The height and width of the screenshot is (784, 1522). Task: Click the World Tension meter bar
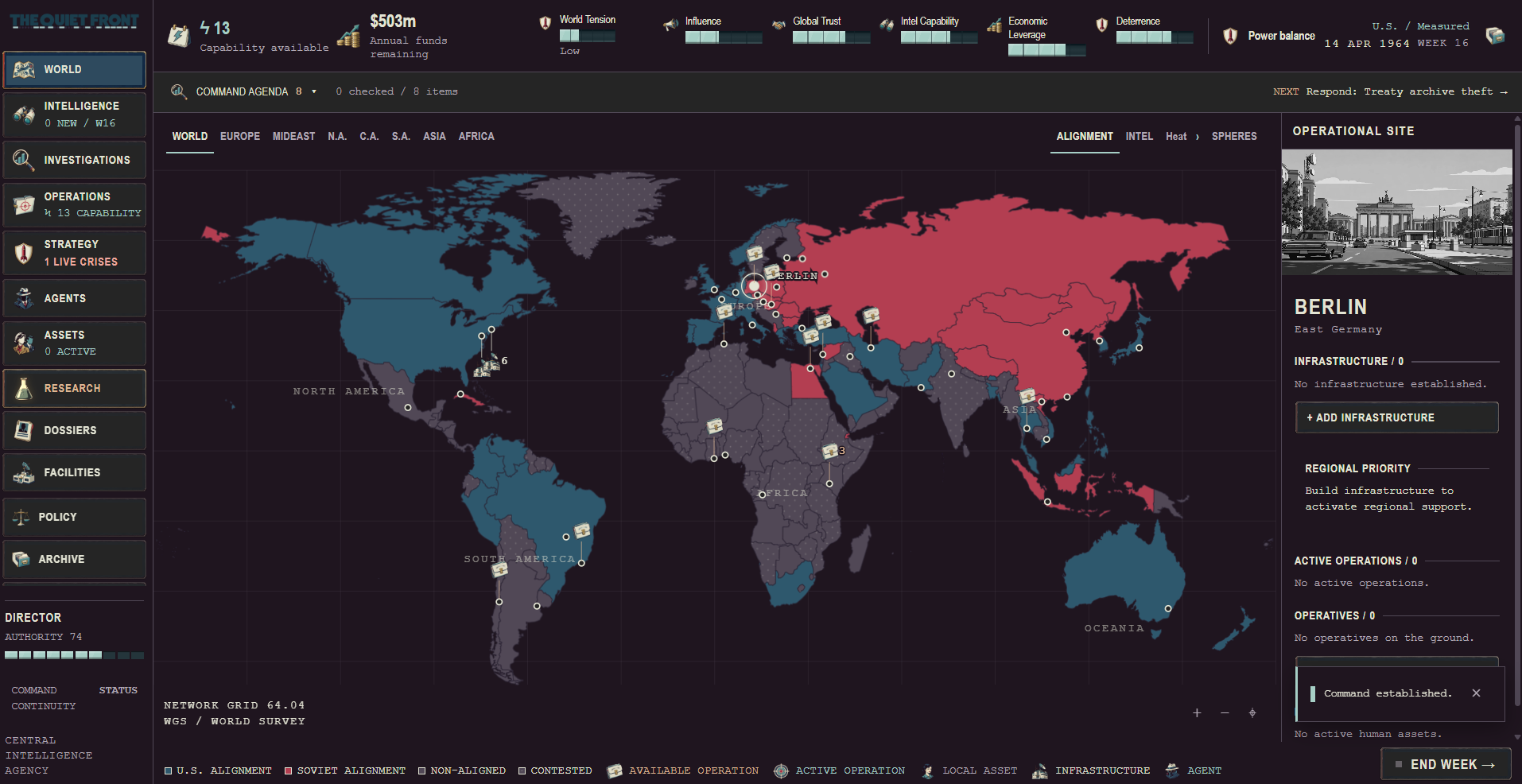[587, 36]
